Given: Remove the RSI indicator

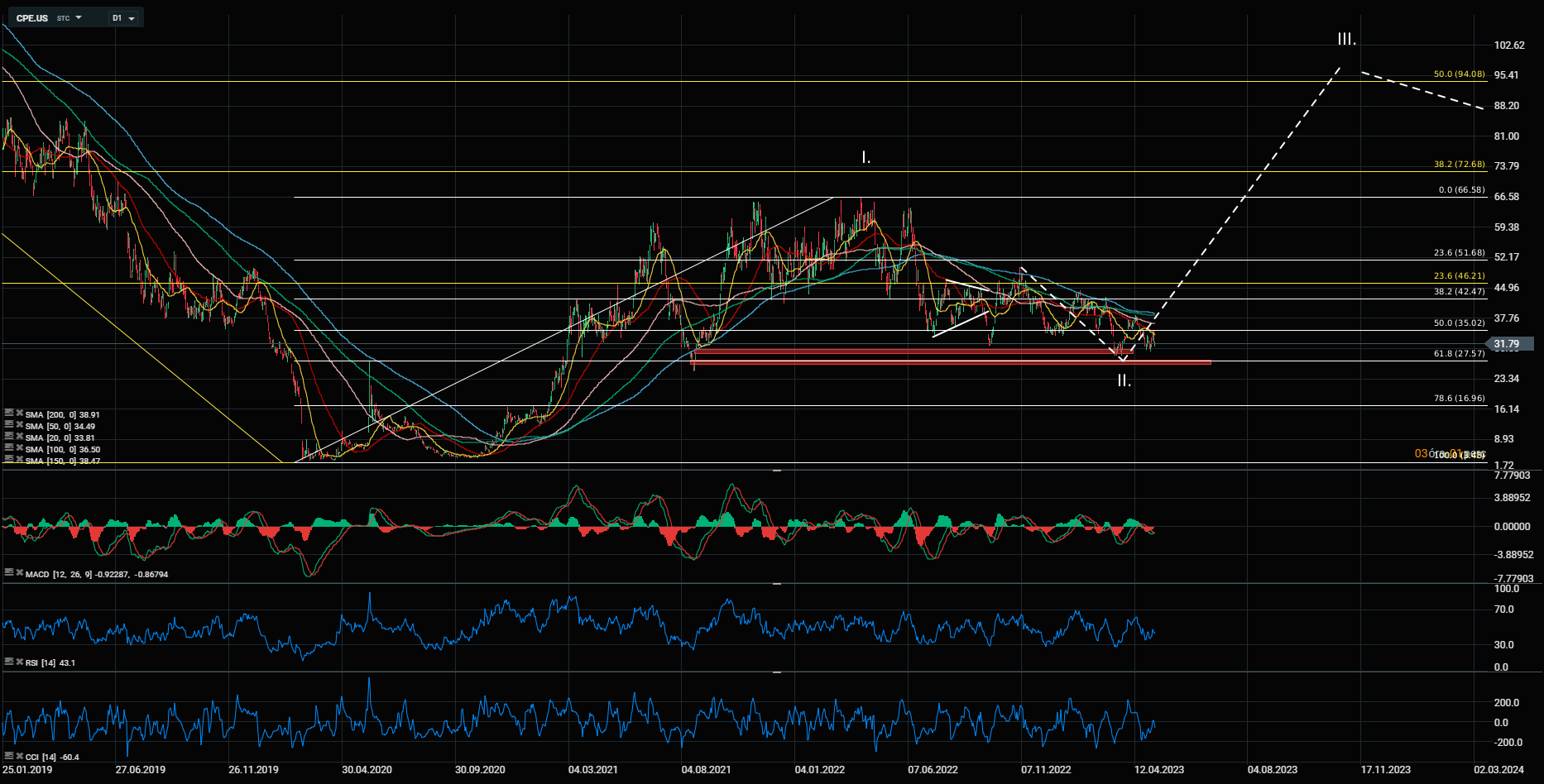Looking at the screenshot, I should (19, 662).
